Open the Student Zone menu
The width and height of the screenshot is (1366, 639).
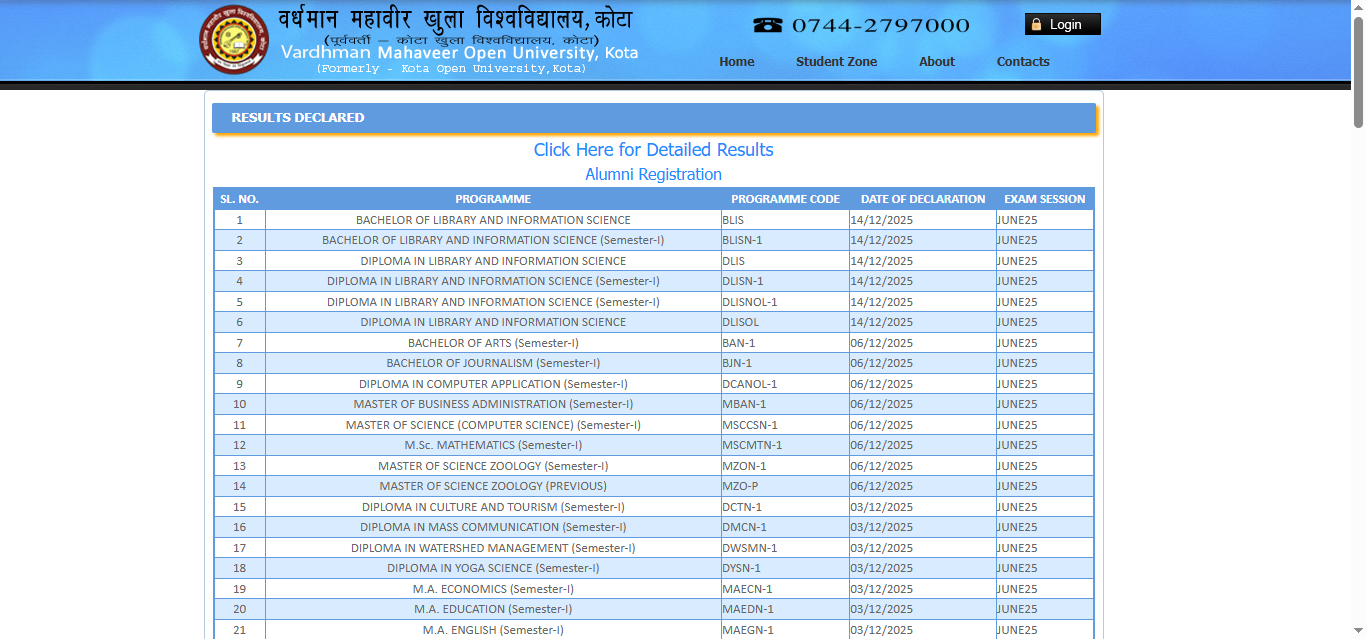(x=836, y=61)
